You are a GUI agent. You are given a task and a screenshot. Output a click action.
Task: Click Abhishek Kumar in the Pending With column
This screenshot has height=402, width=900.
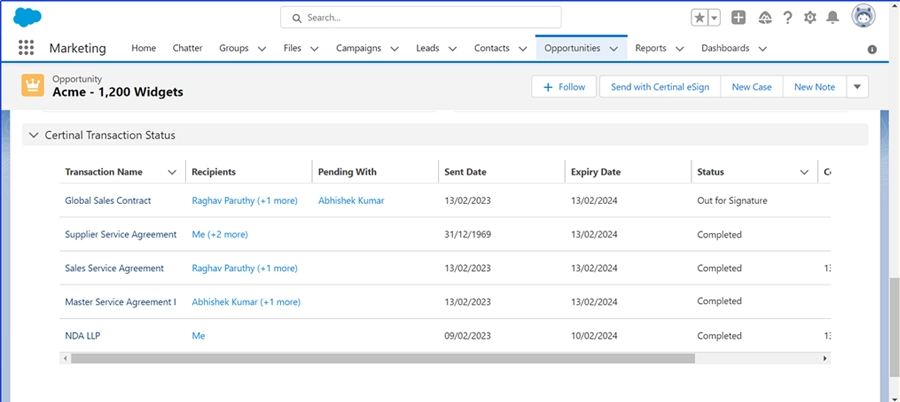tap(351, 200)
